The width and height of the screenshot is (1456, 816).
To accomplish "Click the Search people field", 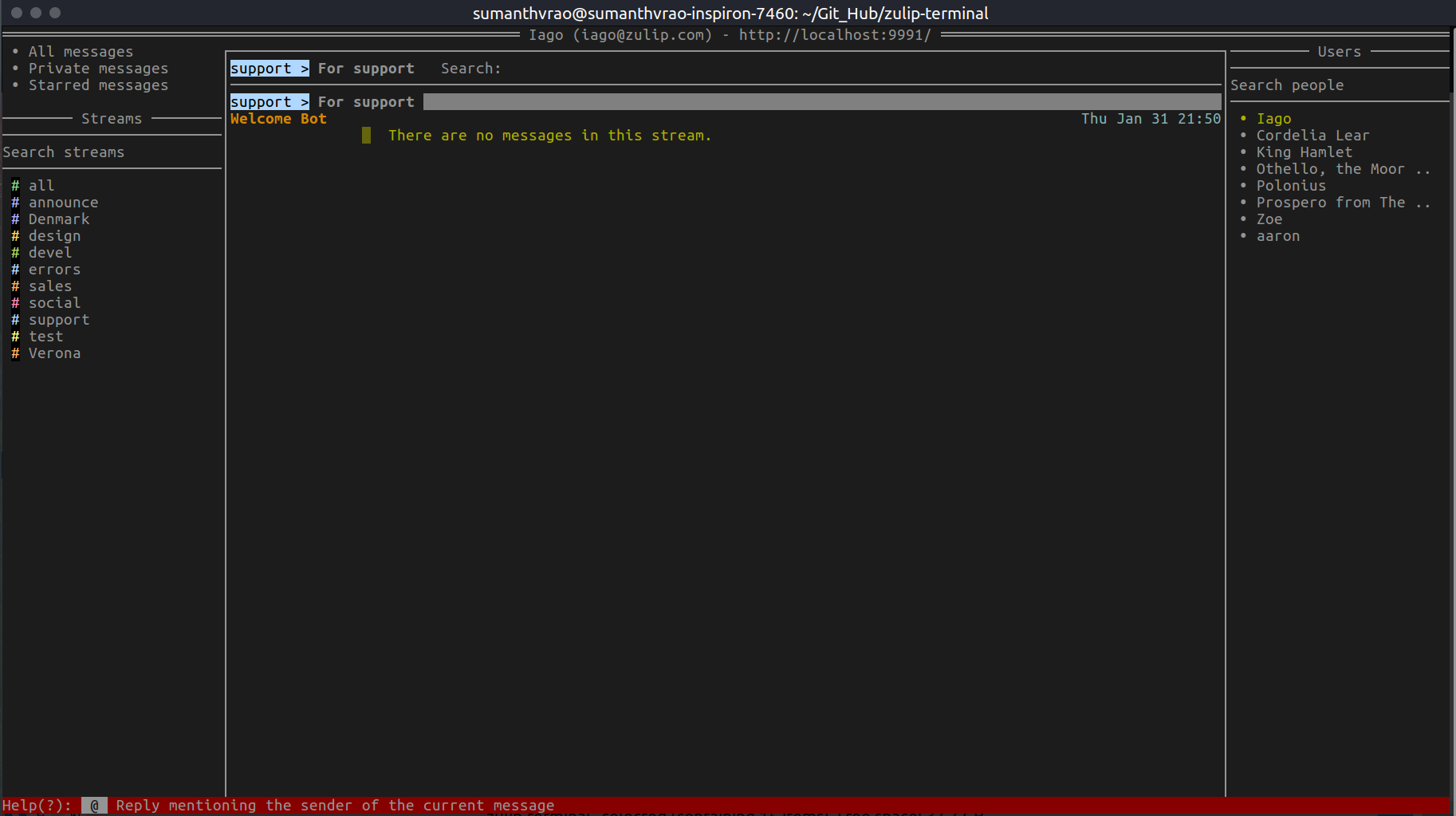I will 1339,85.
